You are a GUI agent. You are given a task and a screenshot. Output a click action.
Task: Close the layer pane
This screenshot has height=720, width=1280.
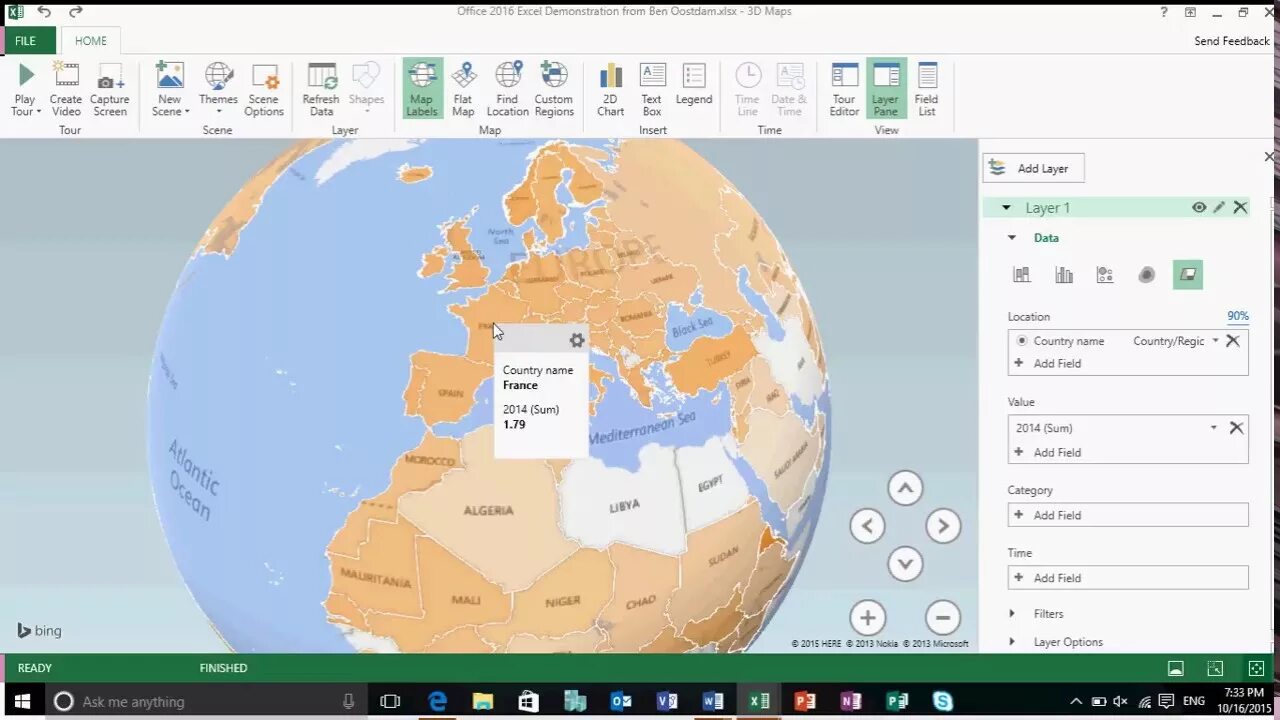pos(1269,157)
